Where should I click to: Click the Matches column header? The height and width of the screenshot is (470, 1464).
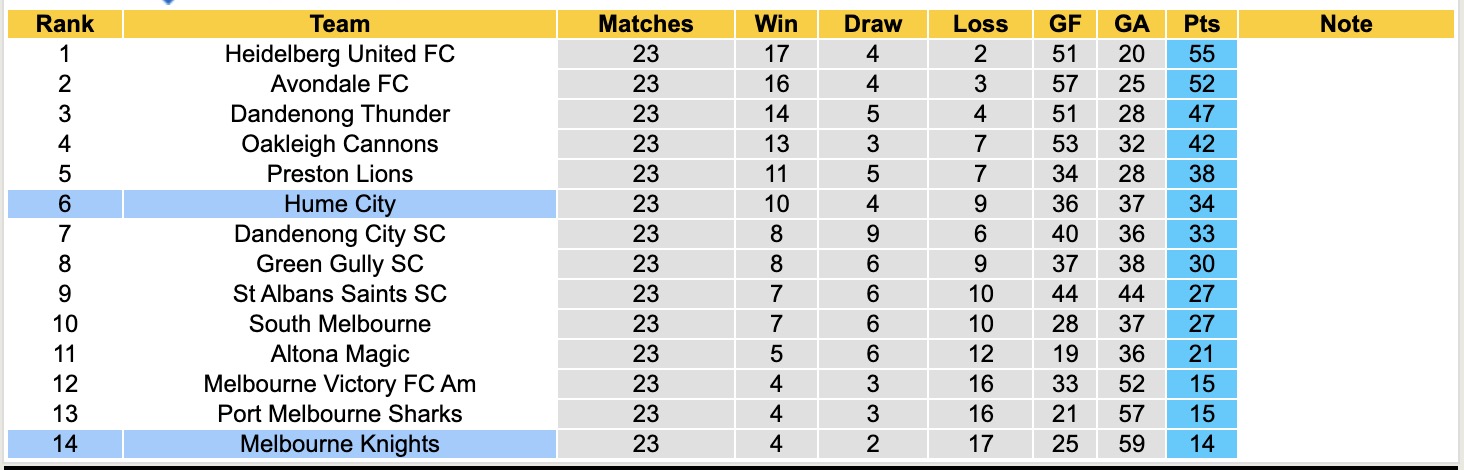(x=645, y=24)
